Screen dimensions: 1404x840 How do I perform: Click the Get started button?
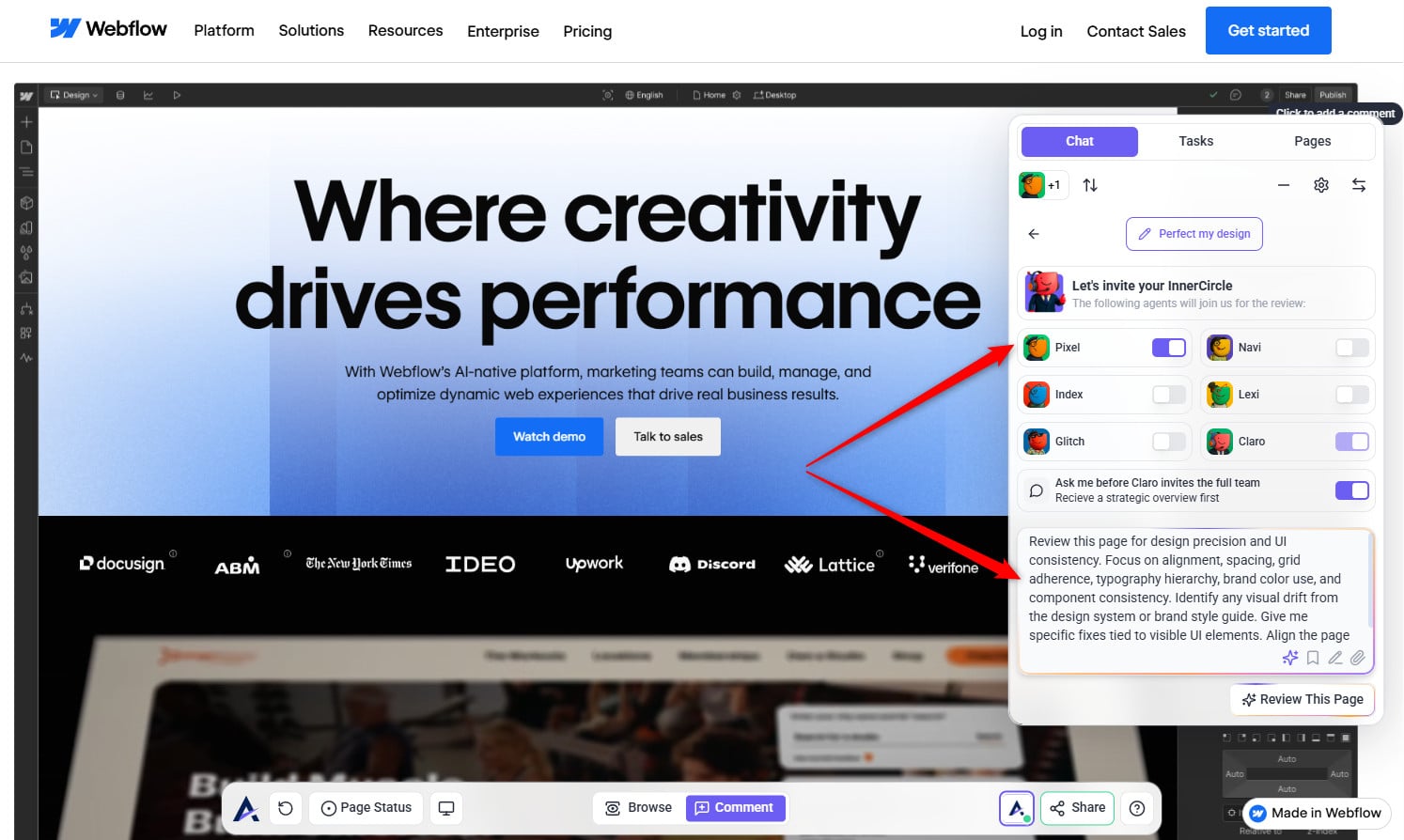[1268, 31]
